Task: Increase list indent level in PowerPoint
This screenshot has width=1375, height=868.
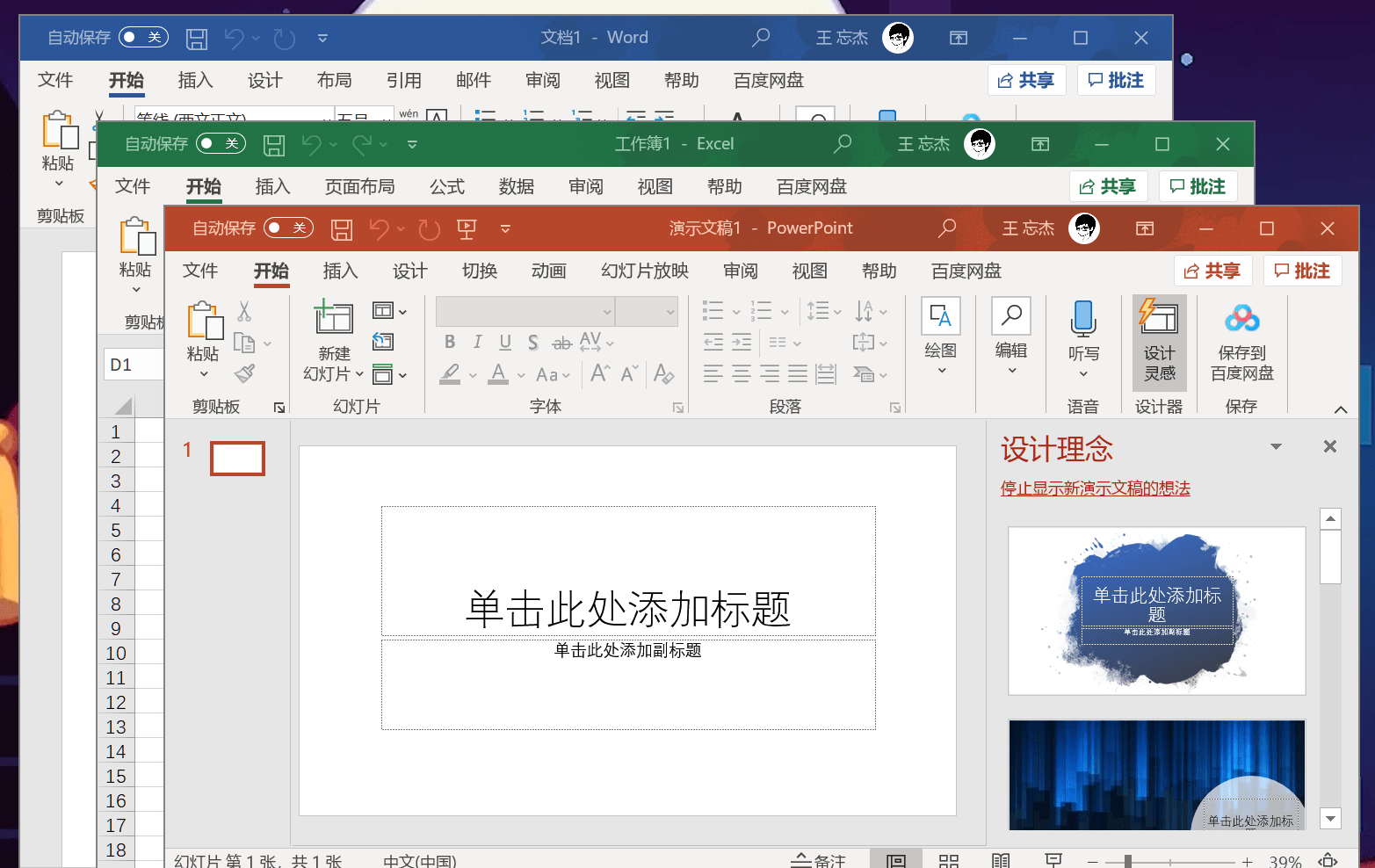Action: click(x=742, y=342)
